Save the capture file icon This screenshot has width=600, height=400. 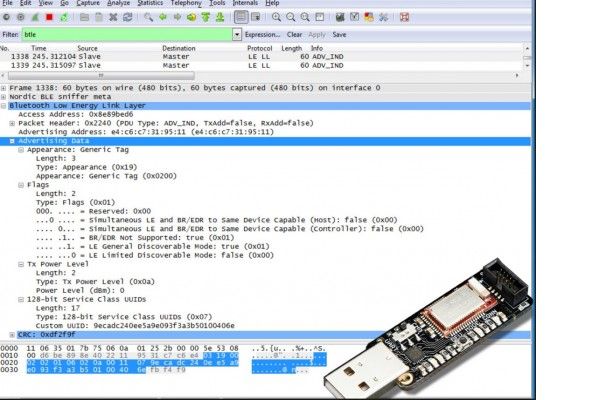(99, 17)
